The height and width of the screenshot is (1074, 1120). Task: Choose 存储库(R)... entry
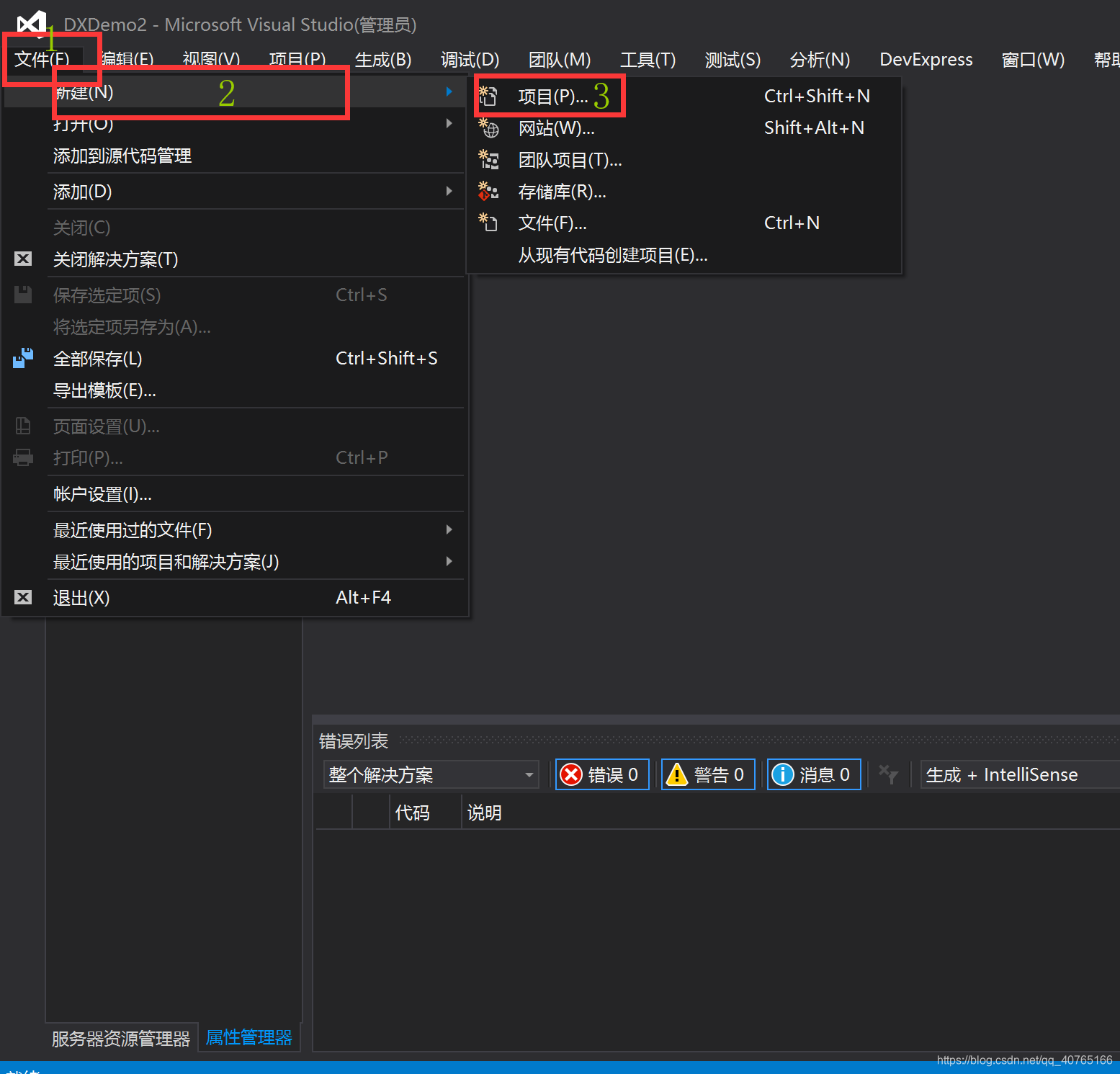click(x=684, y=191)
